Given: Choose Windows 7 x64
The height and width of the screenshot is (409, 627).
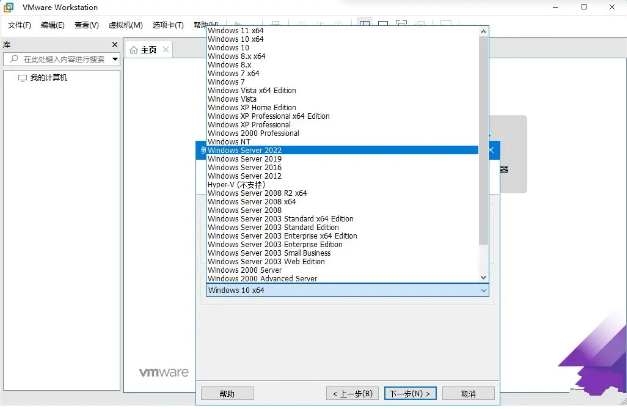Looking at the screenshot, I should point(342,73).
